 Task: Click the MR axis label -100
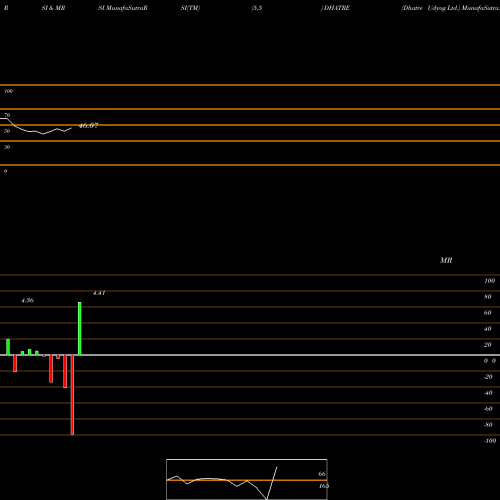point(490,441)
